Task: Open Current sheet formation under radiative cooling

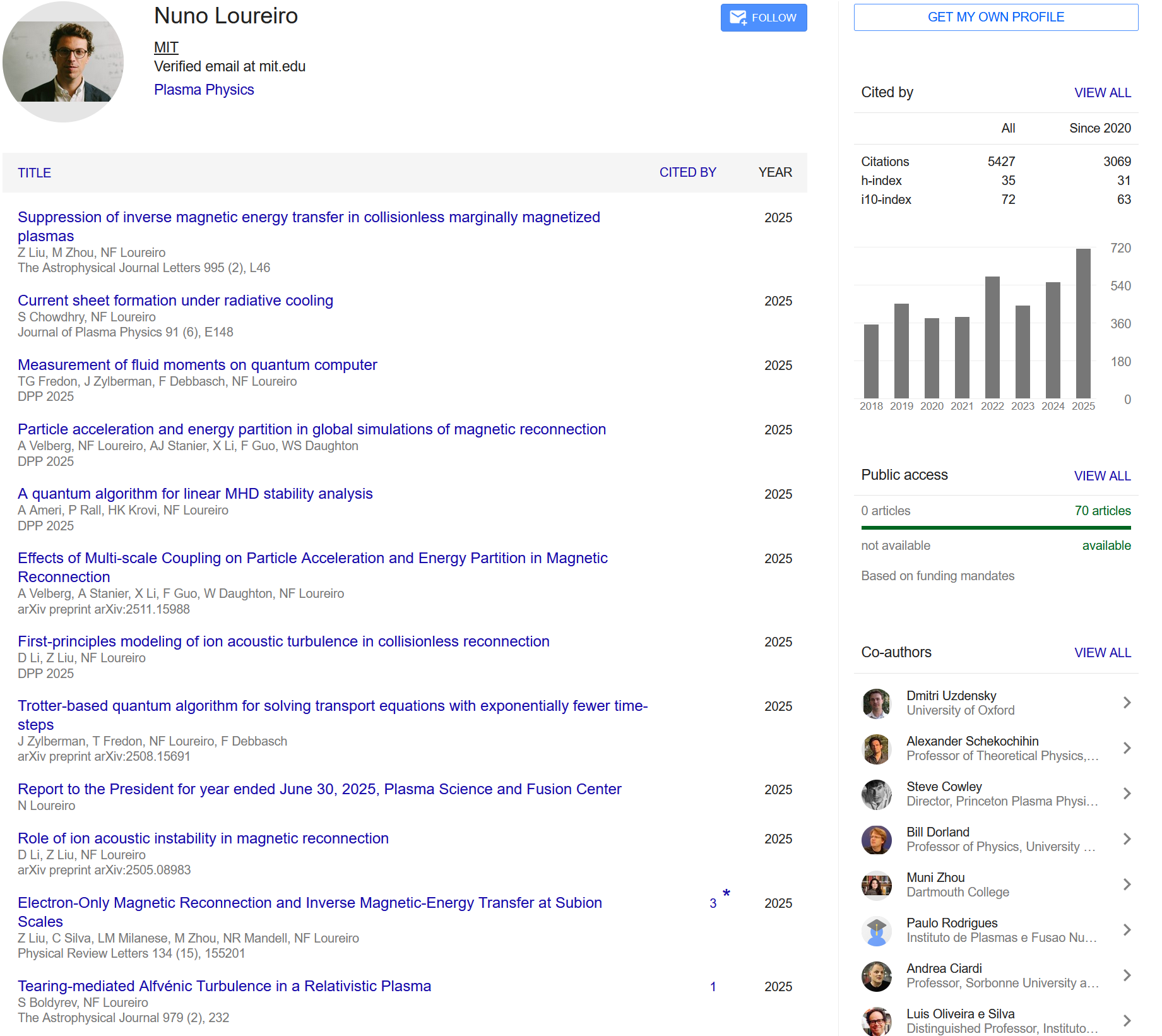Action: (175, 301)
